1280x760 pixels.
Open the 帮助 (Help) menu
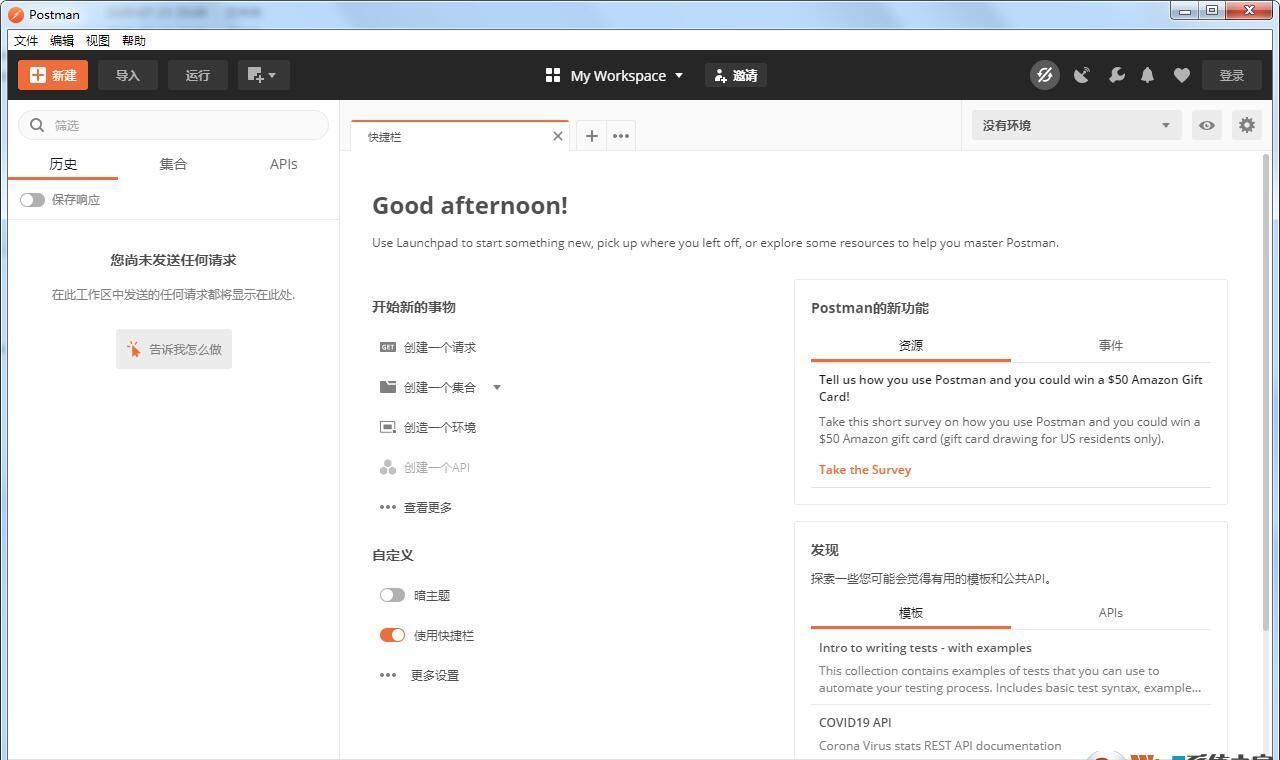tap(134, 40)
